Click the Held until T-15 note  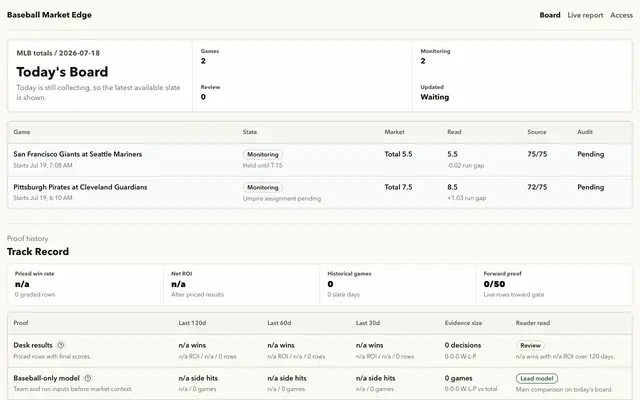(x=262, y=165)
